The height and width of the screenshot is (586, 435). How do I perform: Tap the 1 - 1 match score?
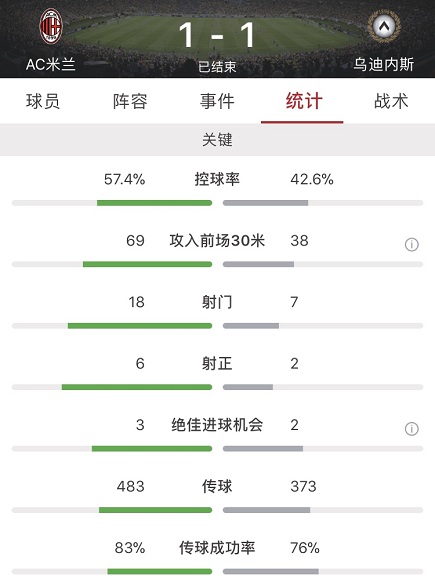(x=217, y=35)
